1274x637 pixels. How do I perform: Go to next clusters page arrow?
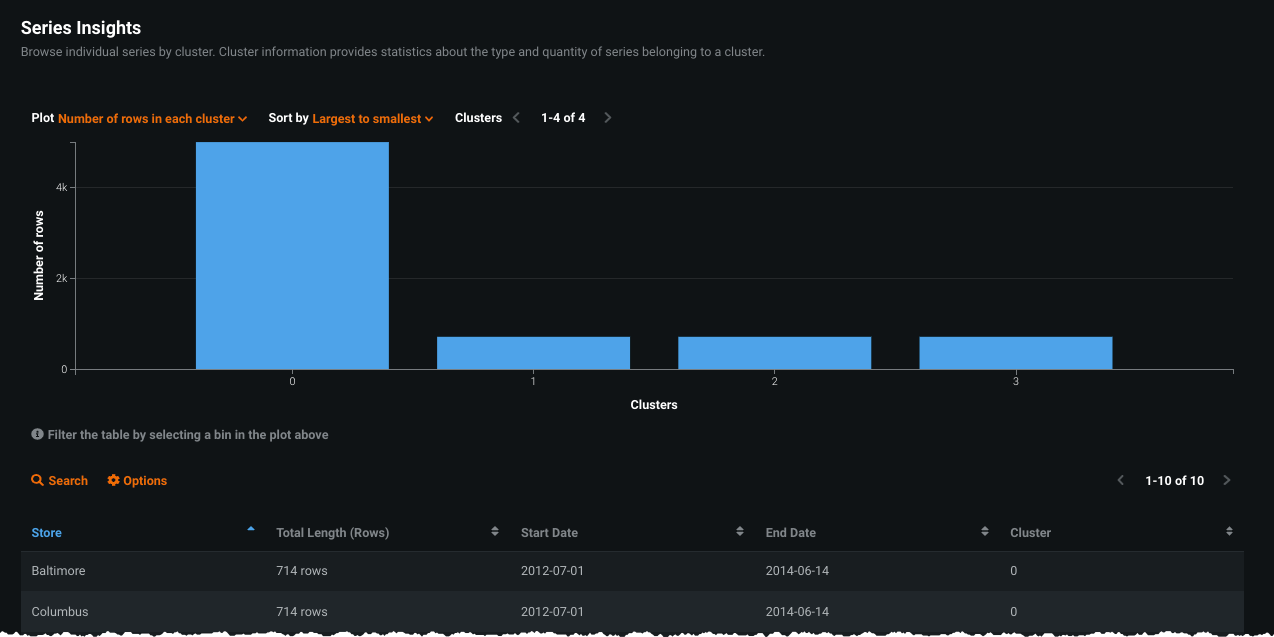pyautogui.click(x=608, y=118)
